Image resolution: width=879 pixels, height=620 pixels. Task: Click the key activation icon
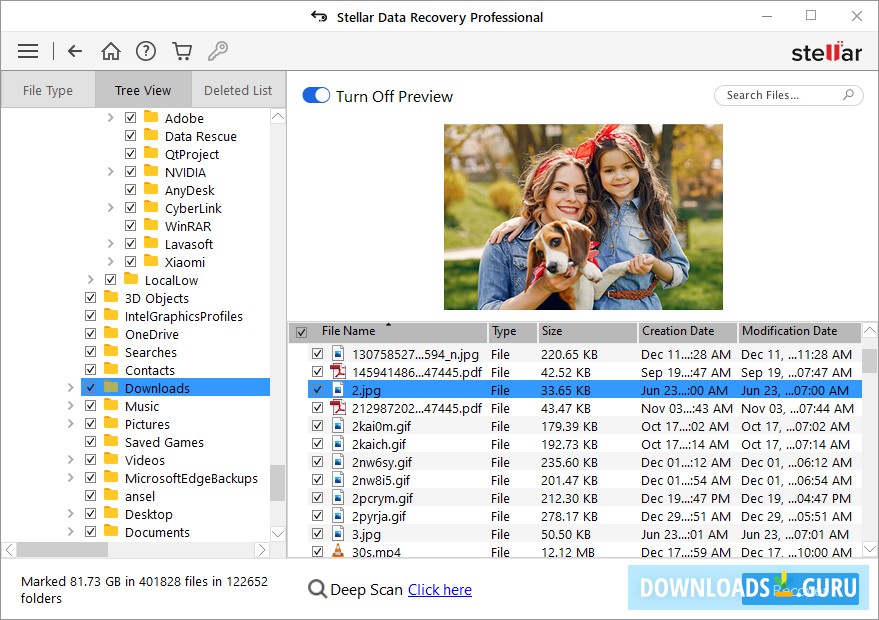[218, 50]
